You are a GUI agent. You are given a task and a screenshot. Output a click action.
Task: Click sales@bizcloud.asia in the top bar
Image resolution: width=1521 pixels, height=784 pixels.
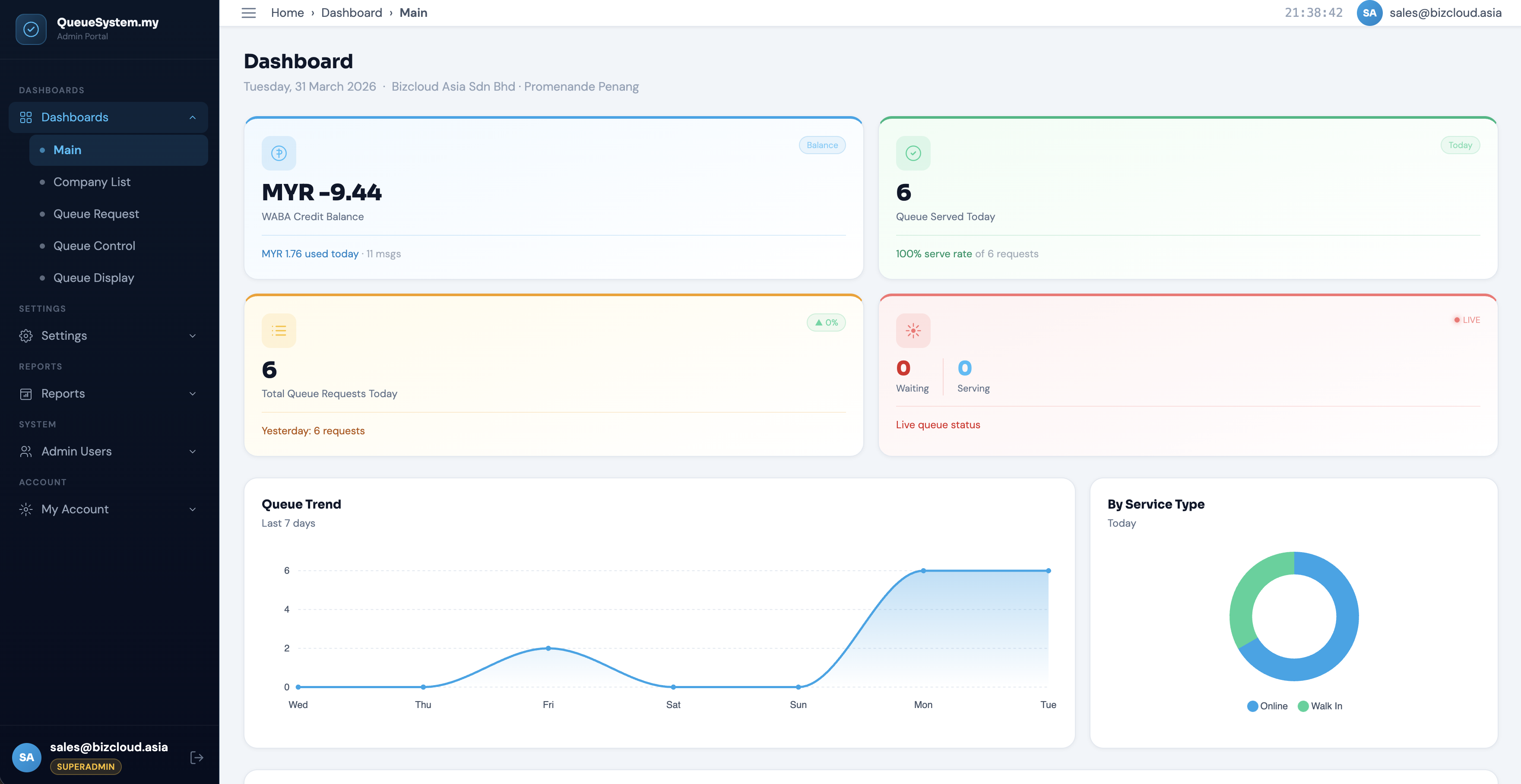(x=1445, y=13)
